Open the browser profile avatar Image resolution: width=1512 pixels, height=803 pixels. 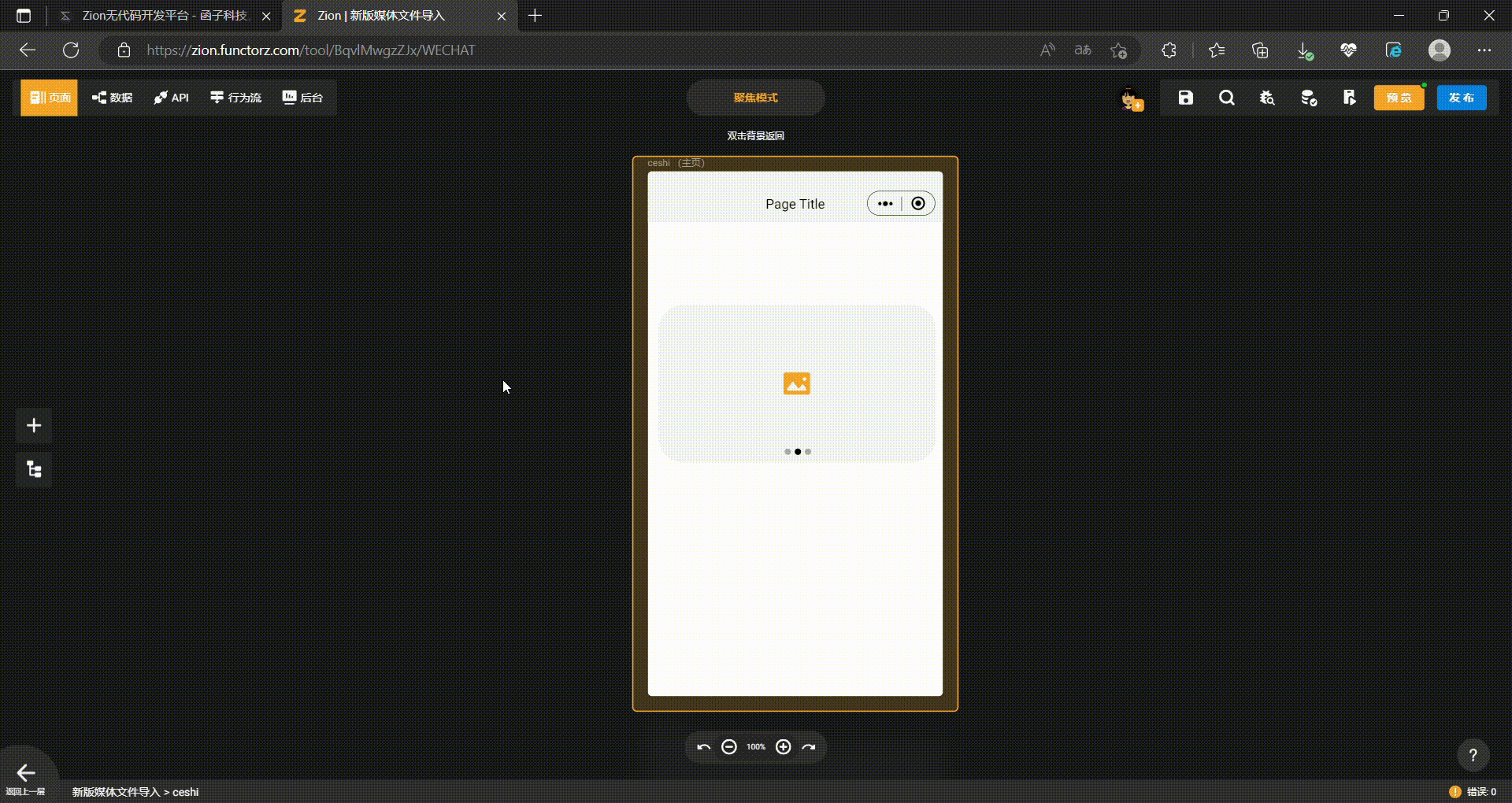click(x=1440, y=50)
